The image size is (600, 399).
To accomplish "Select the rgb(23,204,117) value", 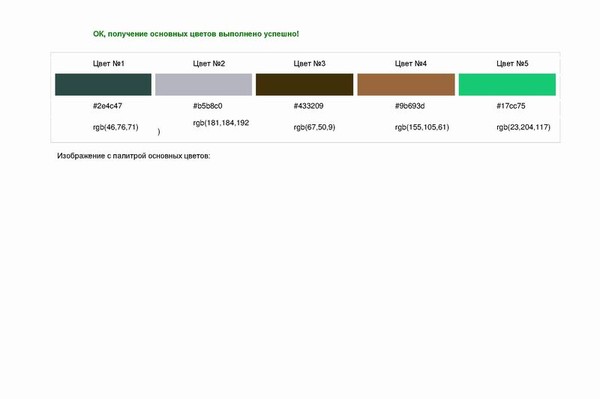I will [523, 127].
